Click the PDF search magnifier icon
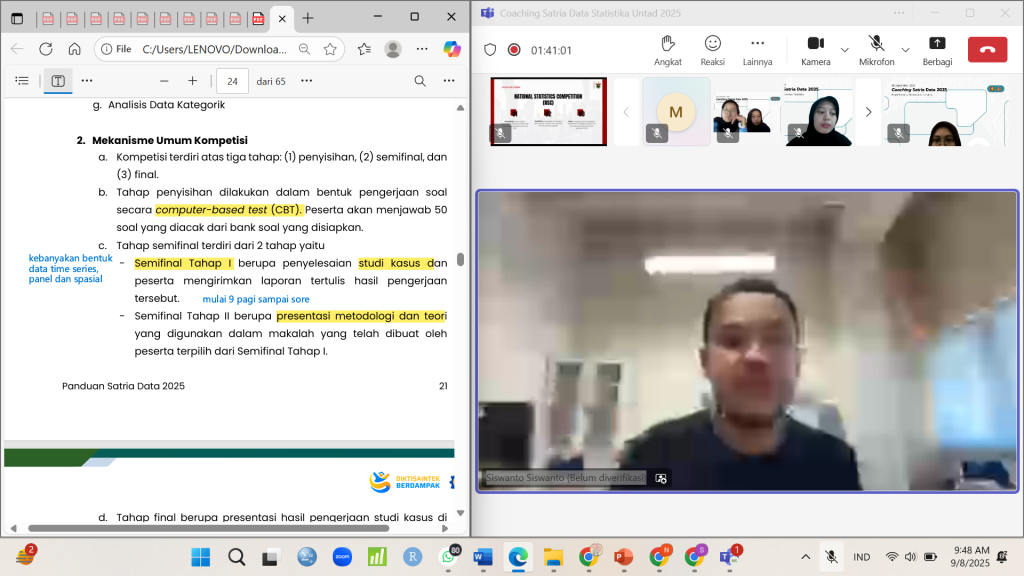This screenshot has width=1024, height=576. 420,81
